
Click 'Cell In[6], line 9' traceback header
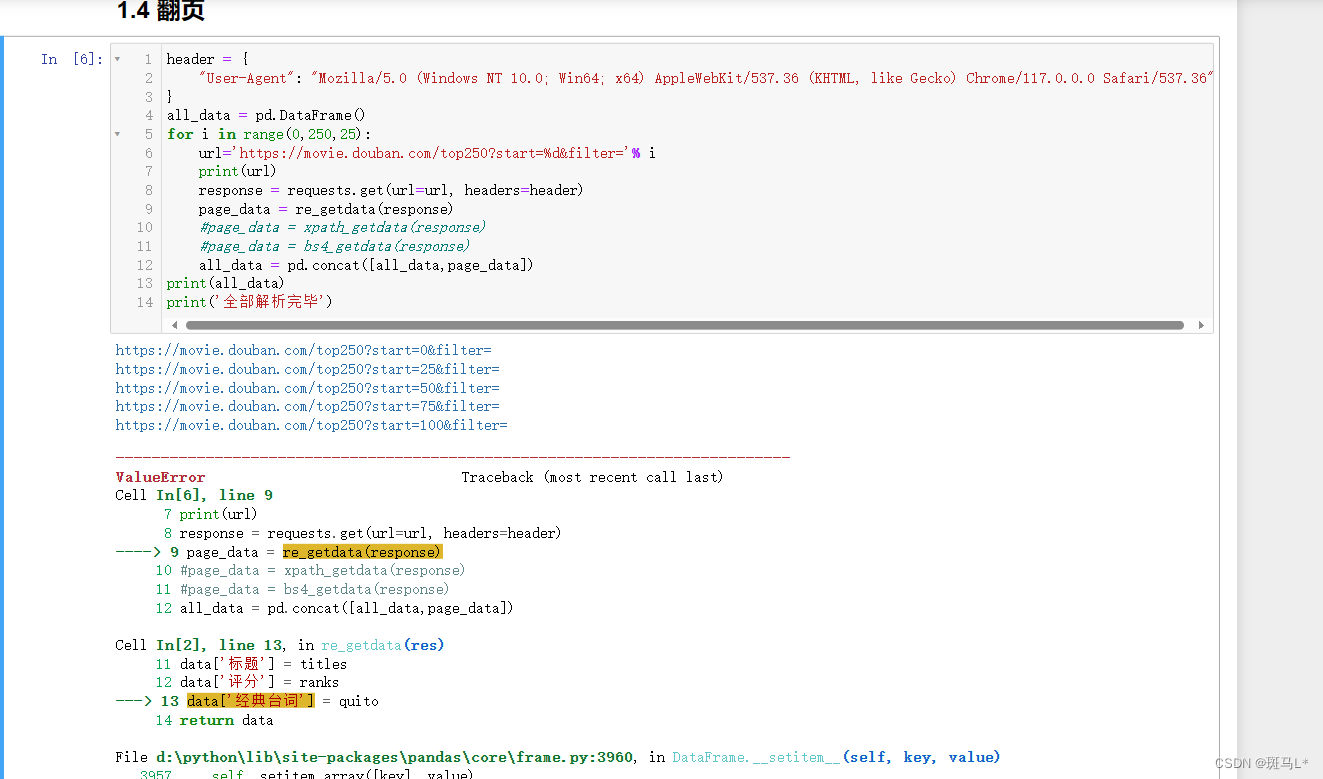click(194, 495)
